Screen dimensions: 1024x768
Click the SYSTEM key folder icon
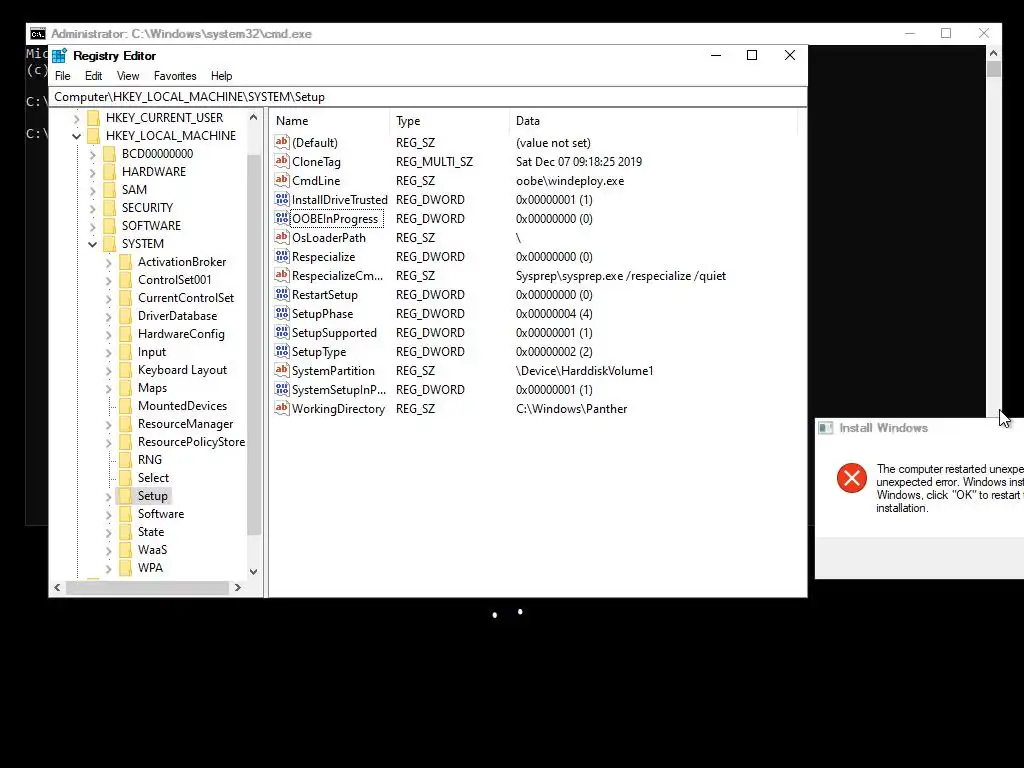[x=109, y=244]
